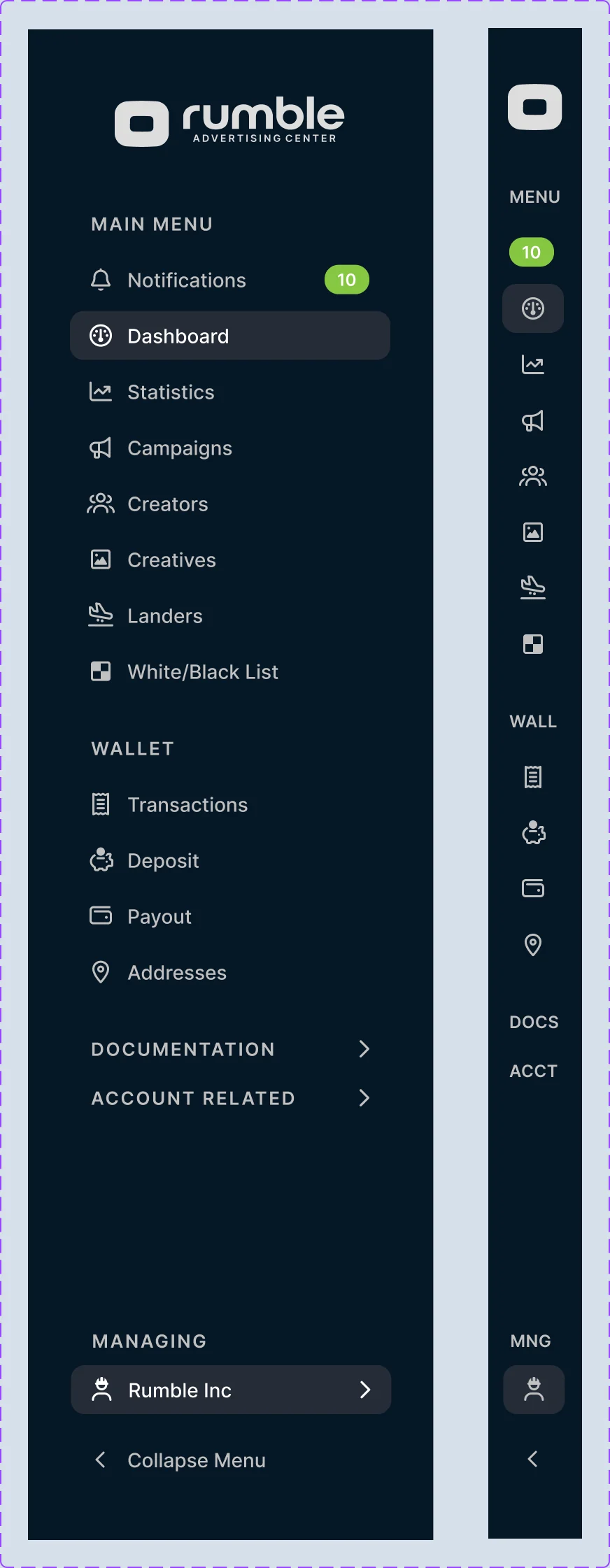Viewport: 610px width, 1568px height.
Task: Open Transactions under Wallet
Action: coord(230,804)
